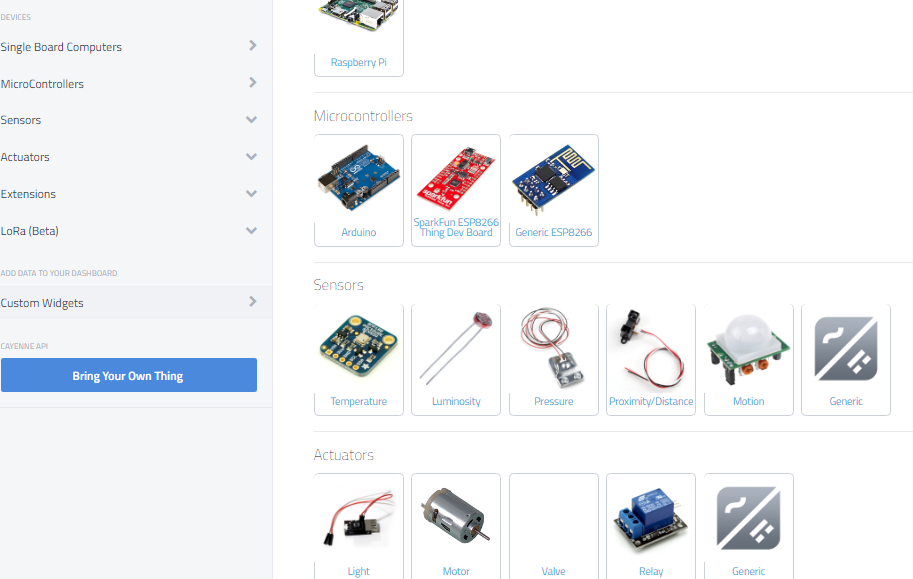Open LoRa (Beta) sidebar item

pyautogui.click(x=29, y=231)
